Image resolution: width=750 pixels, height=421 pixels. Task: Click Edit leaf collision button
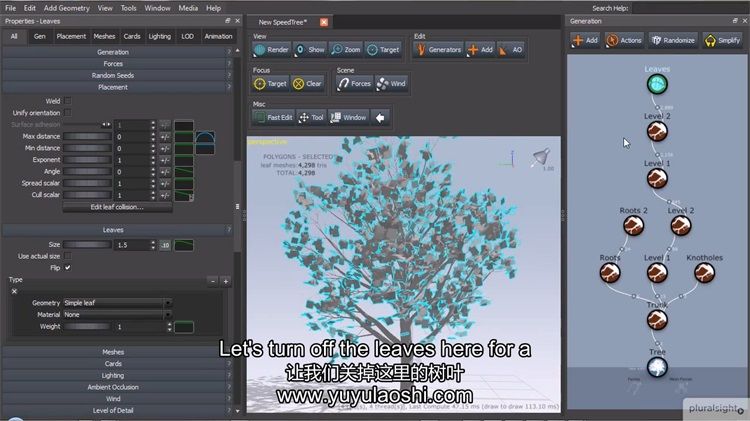tap(117, 207)
